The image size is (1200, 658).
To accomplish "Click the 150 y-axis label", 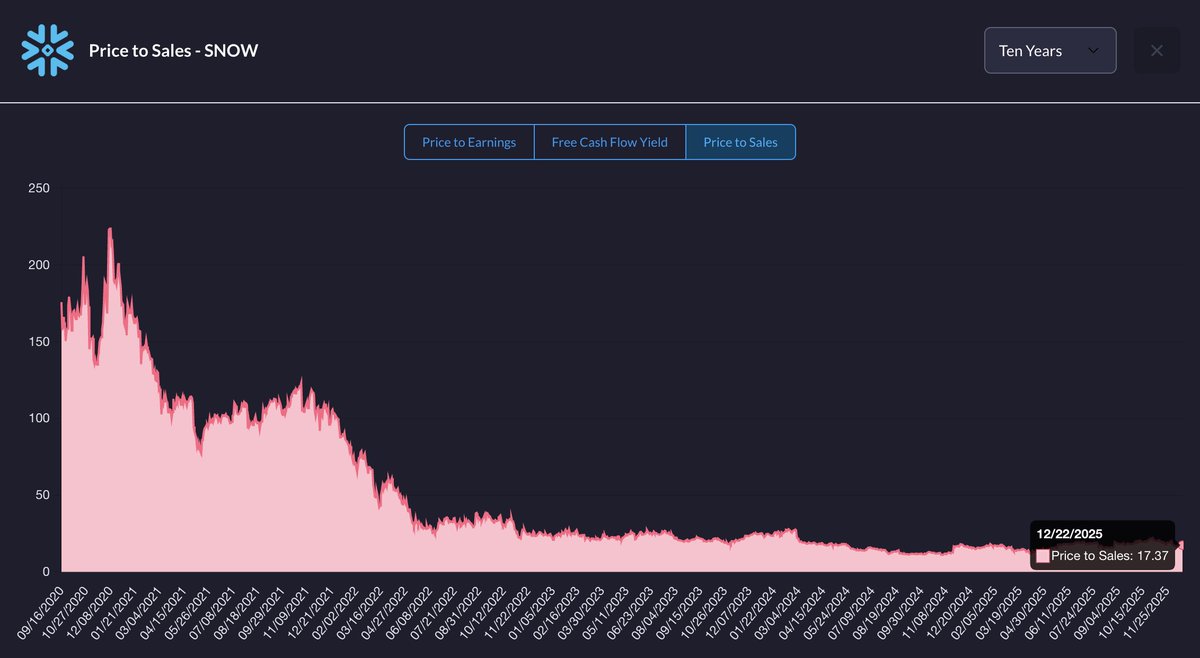I will [x=38, y=342].
